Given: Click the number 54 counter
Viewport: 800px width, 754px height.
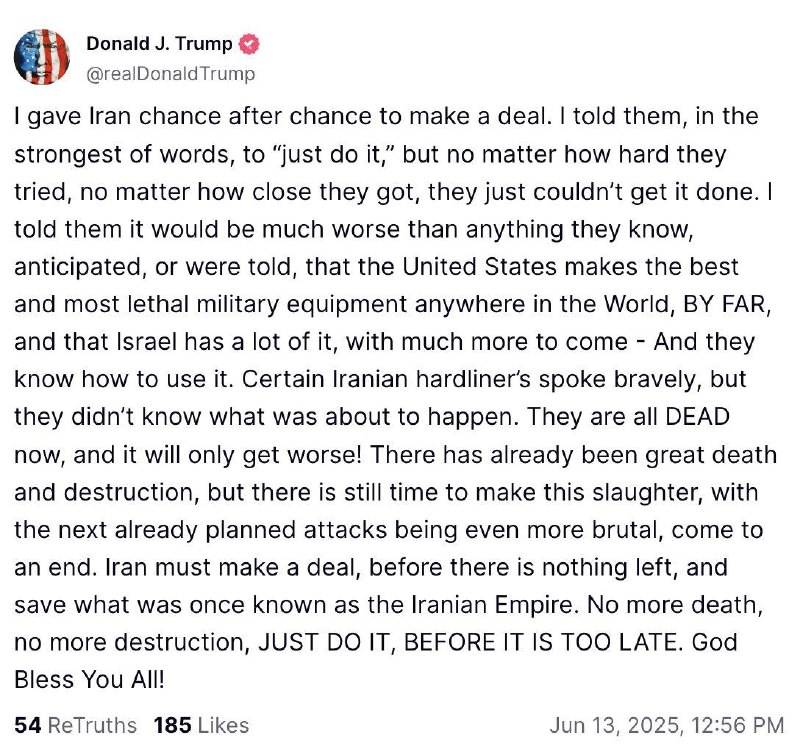Looking at the screenshot, I should [x=28, y=725].
